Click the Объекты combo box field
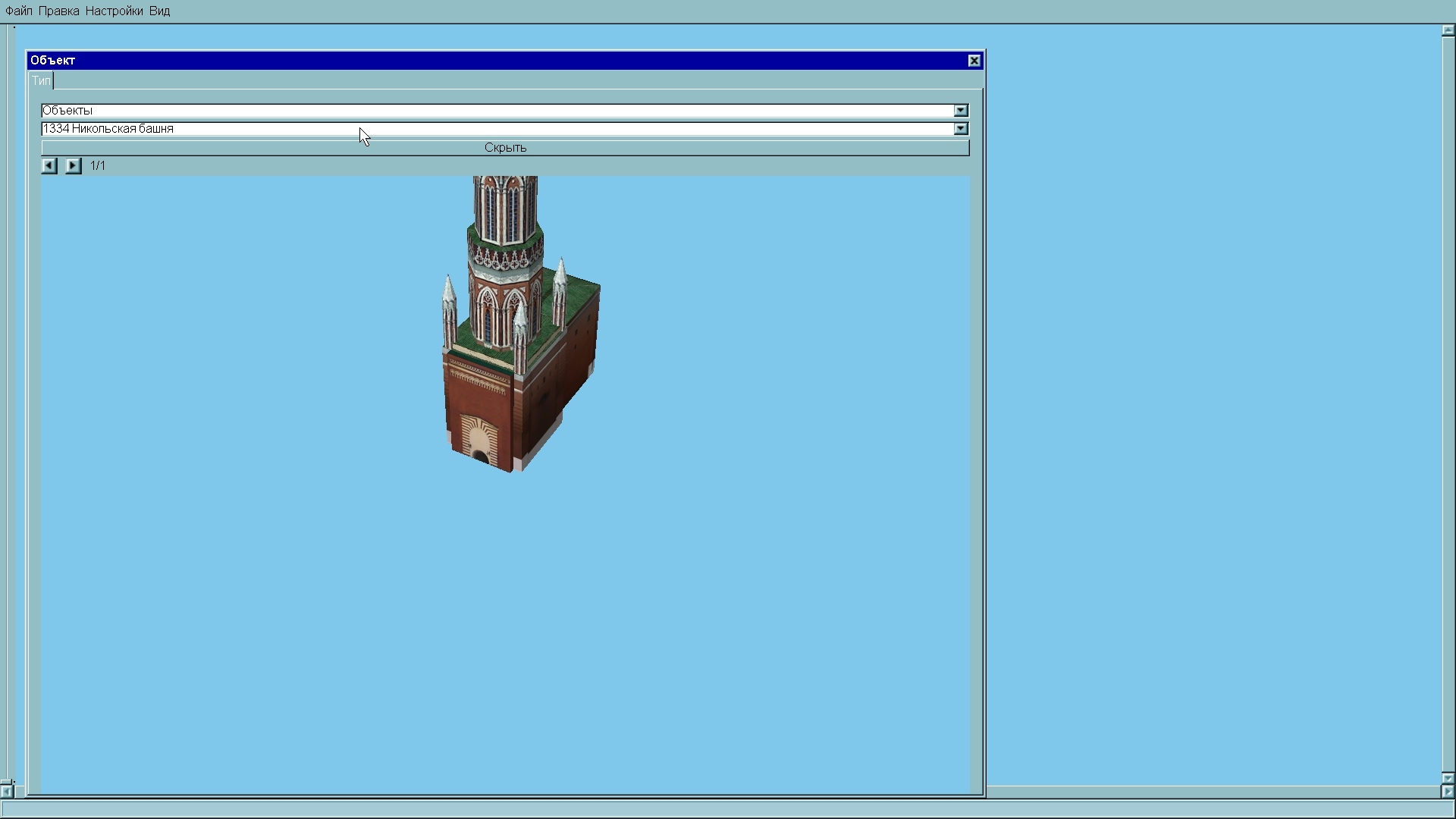Screen dimensions: 1456x819 click(x=493, y=111)
